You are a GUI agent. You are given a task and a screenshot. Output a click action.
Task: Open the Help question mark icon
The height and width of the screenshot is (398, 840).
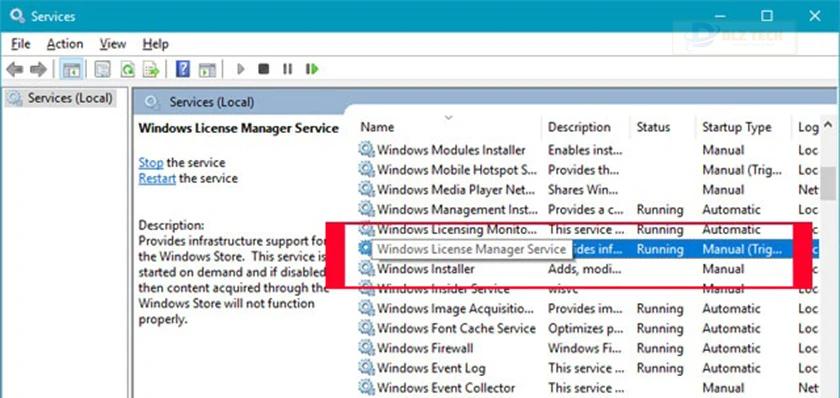pyautogui.click(x=183, y=69)
